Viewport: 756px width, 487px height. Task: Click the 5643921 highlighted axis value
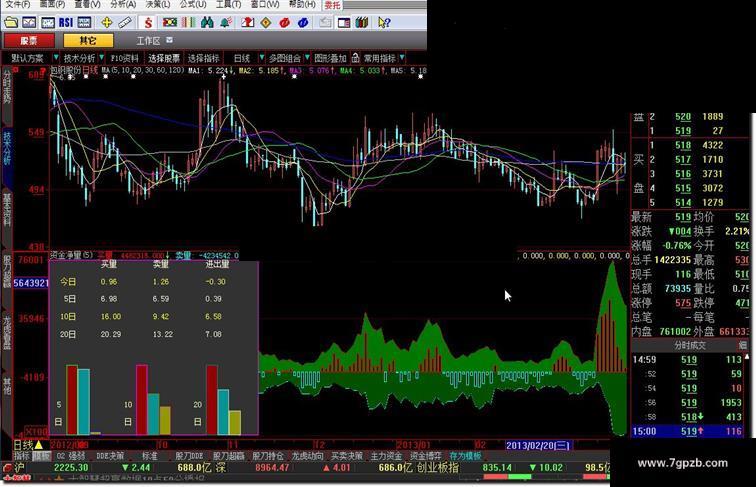coord(31,283)
